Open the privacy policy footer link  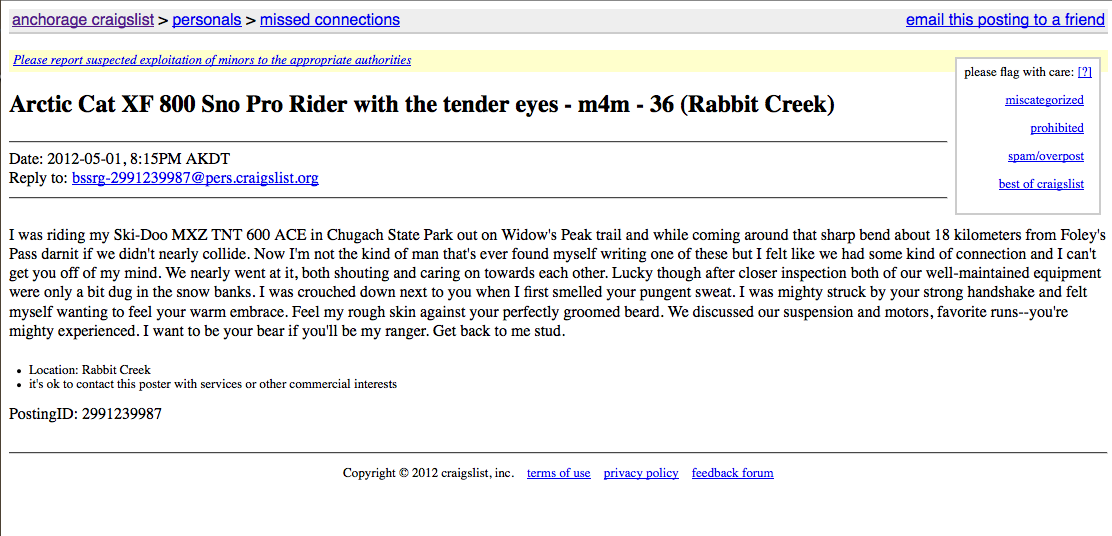point(641,473)
